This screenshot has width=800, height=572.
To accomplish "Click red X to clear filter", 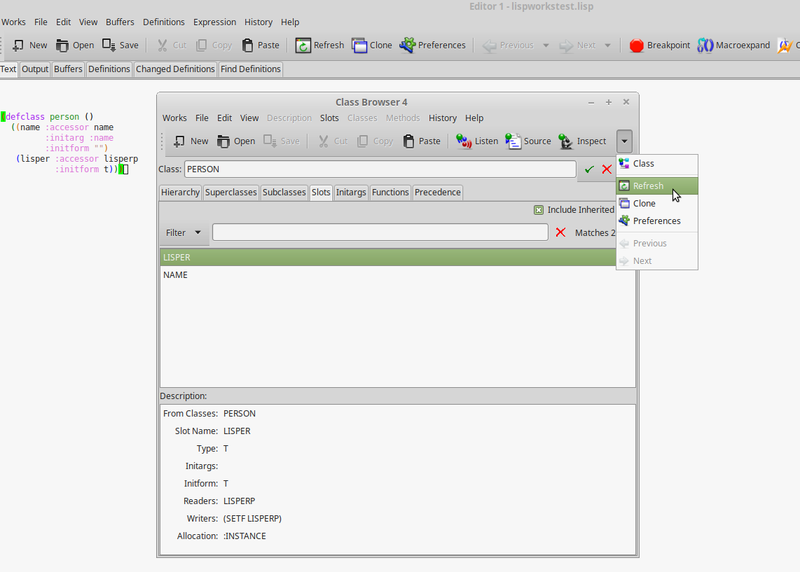I will click(x=560, y=232).
